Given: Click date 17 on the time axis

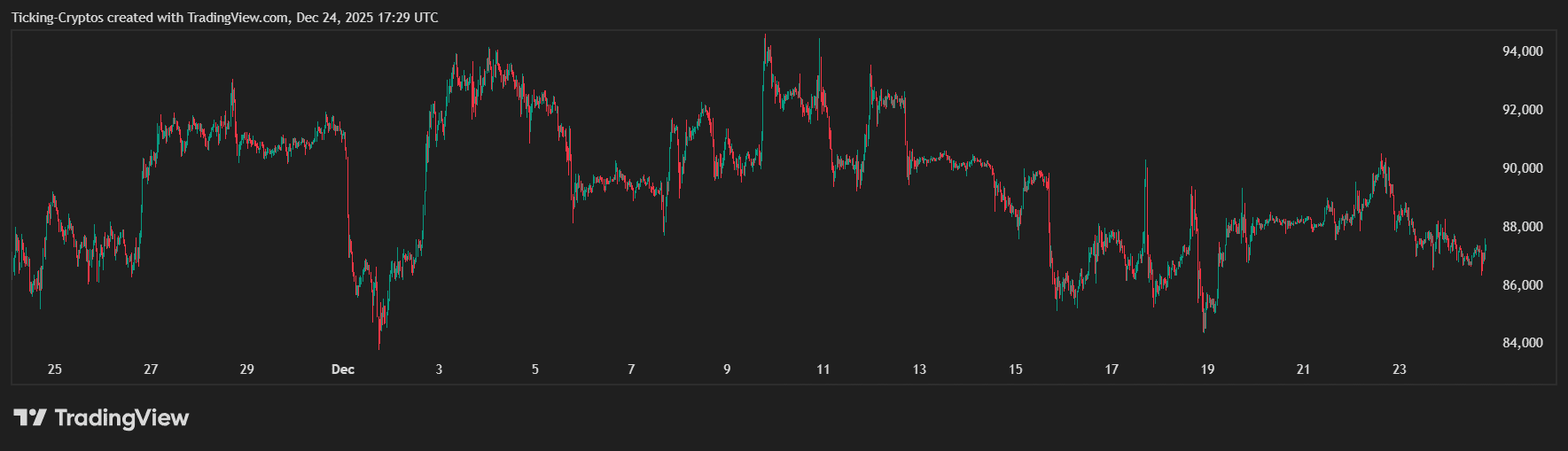Looking at the screenshot, I should (1112, 369).
